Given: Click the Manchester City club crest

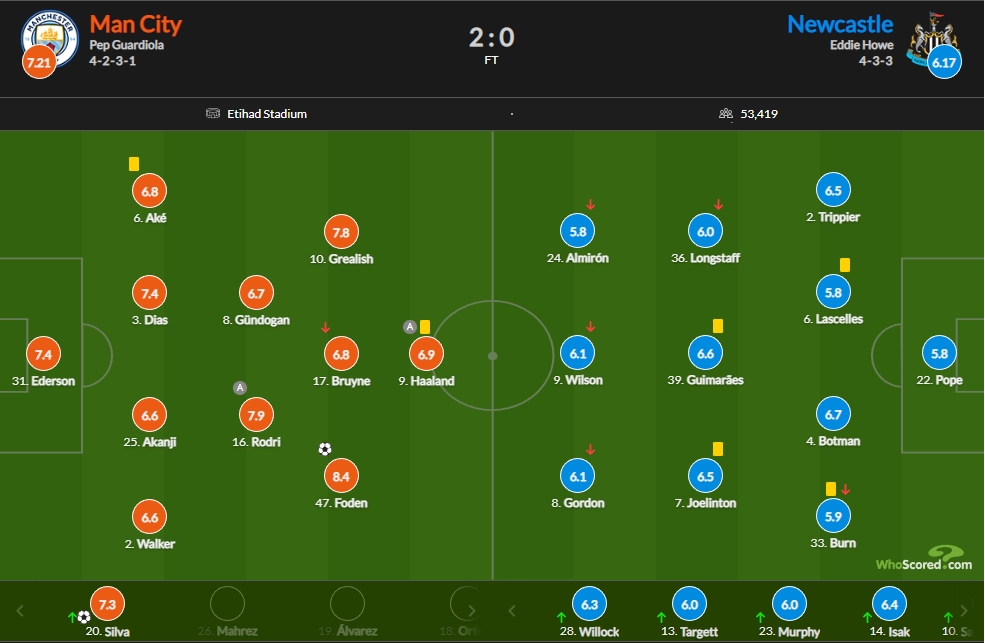Looking at the screenshot, I should [50, 38].
